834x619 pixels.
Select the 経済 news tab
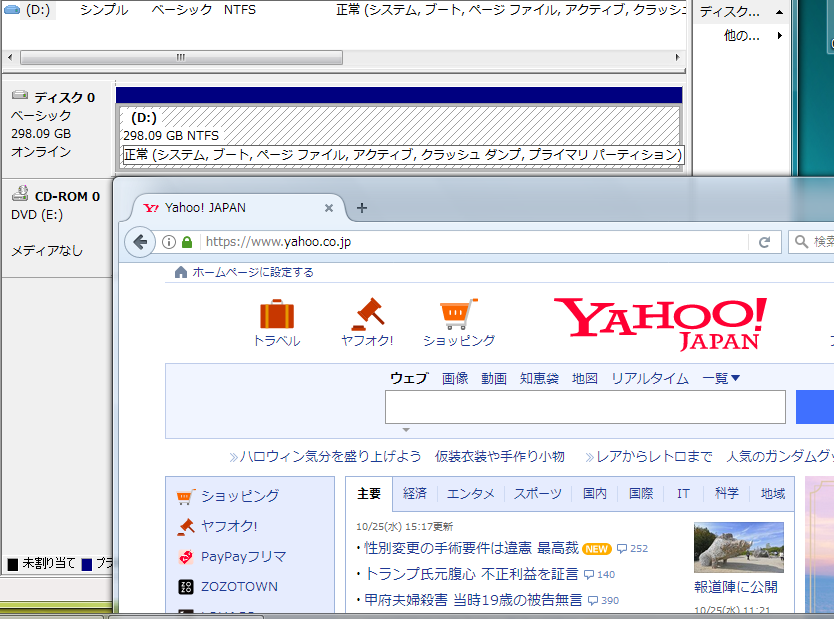tap(415, 494)
